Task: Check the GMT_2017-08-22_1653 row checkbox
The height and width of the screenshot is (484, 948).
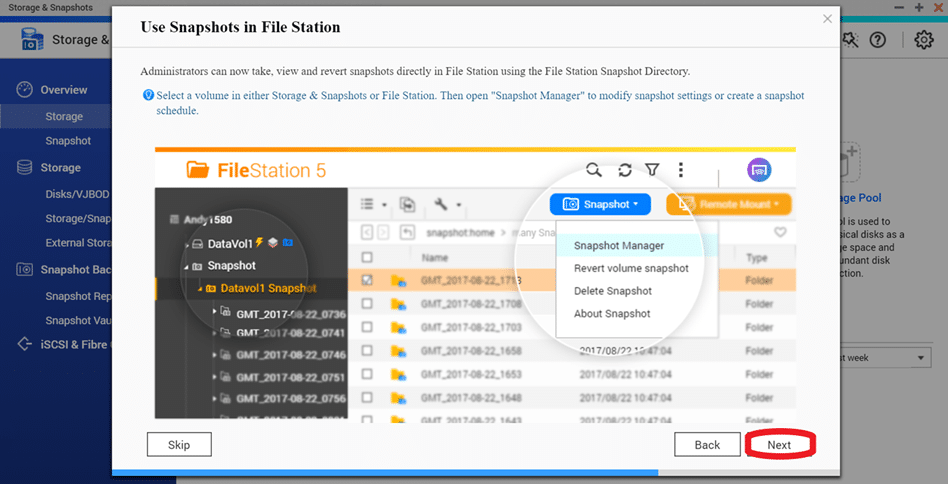Action: point(367,374)
